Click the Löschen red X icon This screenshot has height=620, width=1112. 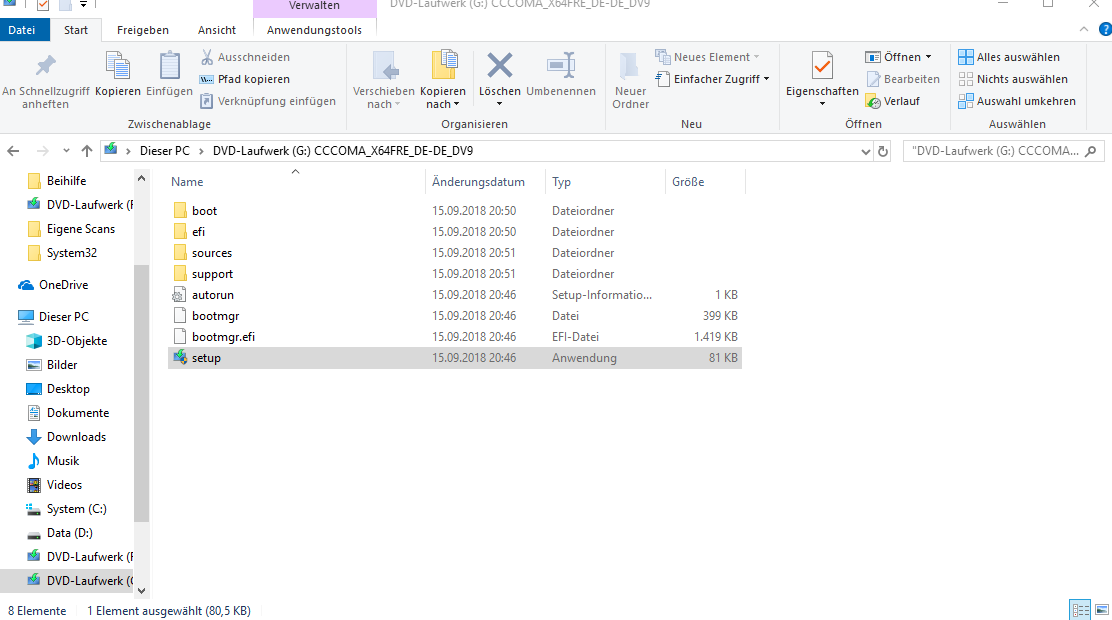499,65
